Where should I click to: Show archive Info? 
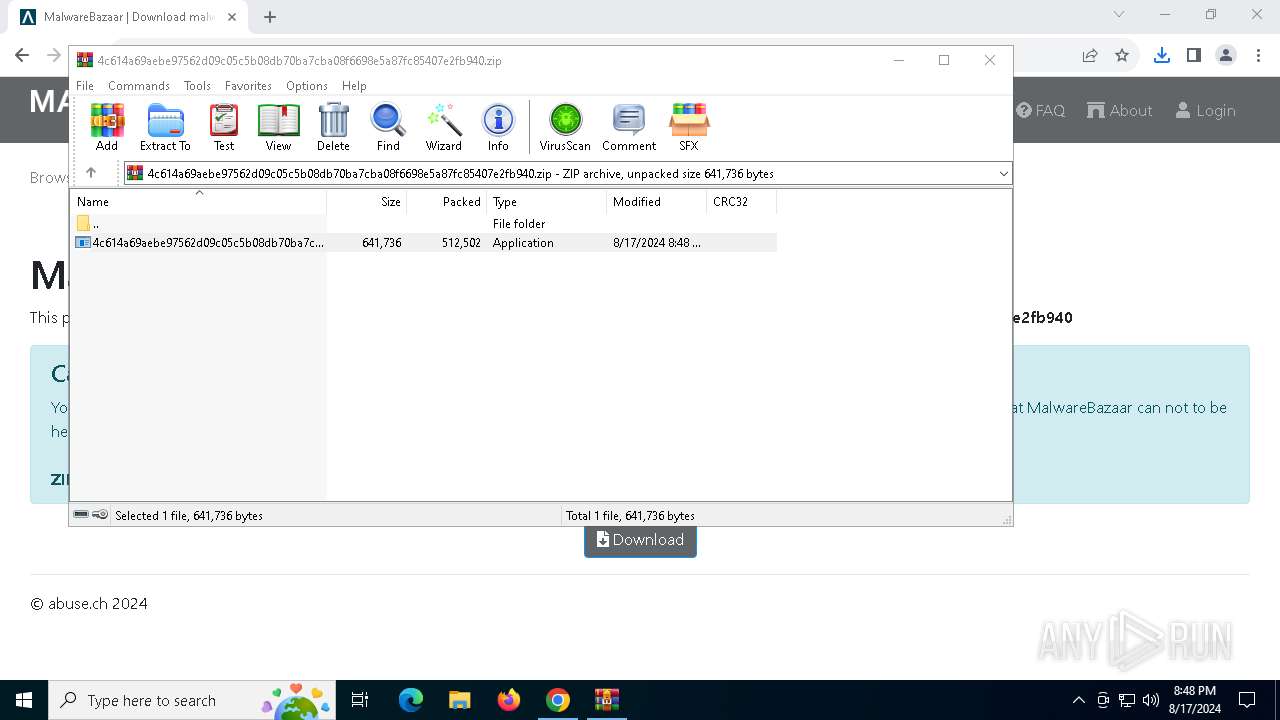498,127
